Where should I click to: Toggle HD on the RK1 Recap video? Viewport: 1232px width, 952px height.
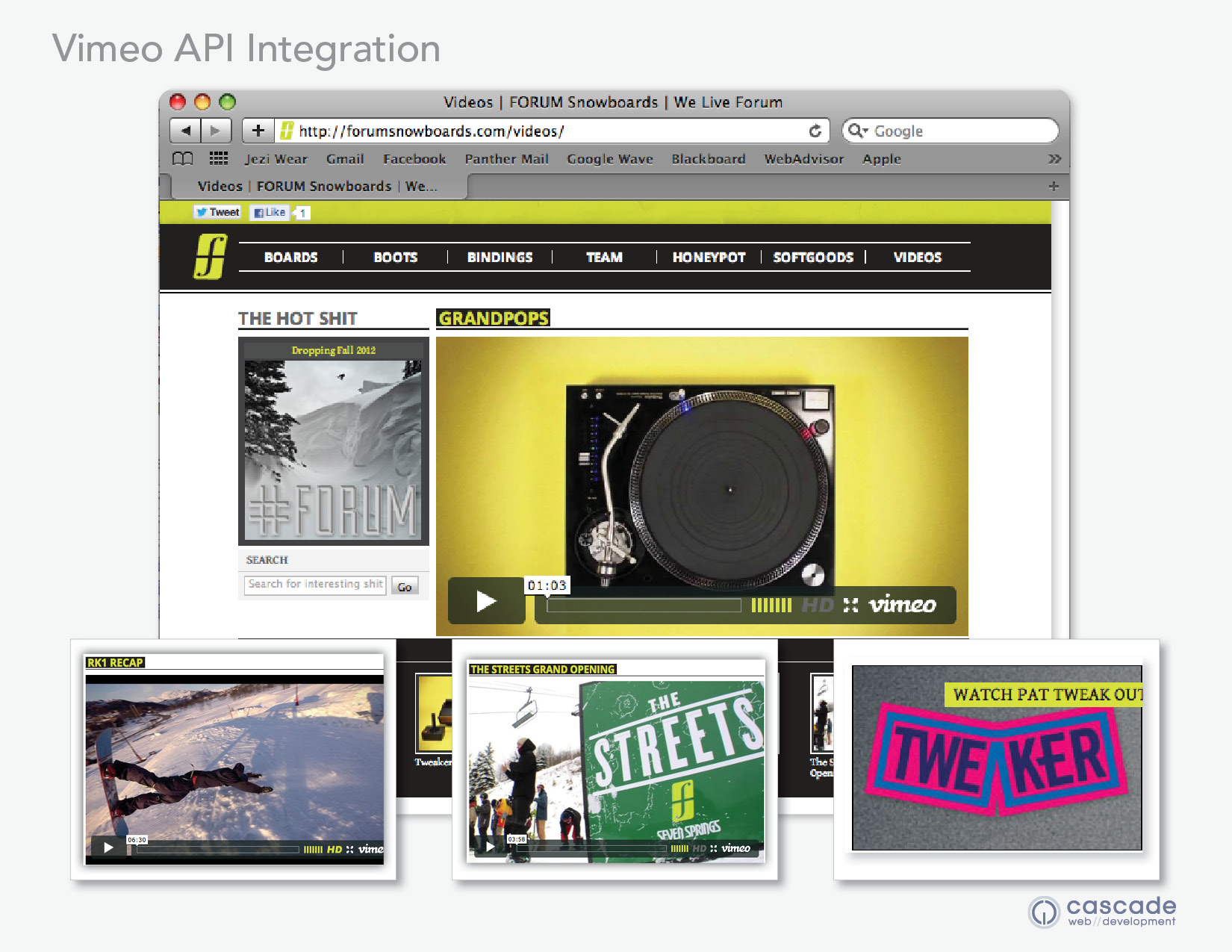(335, 850)
